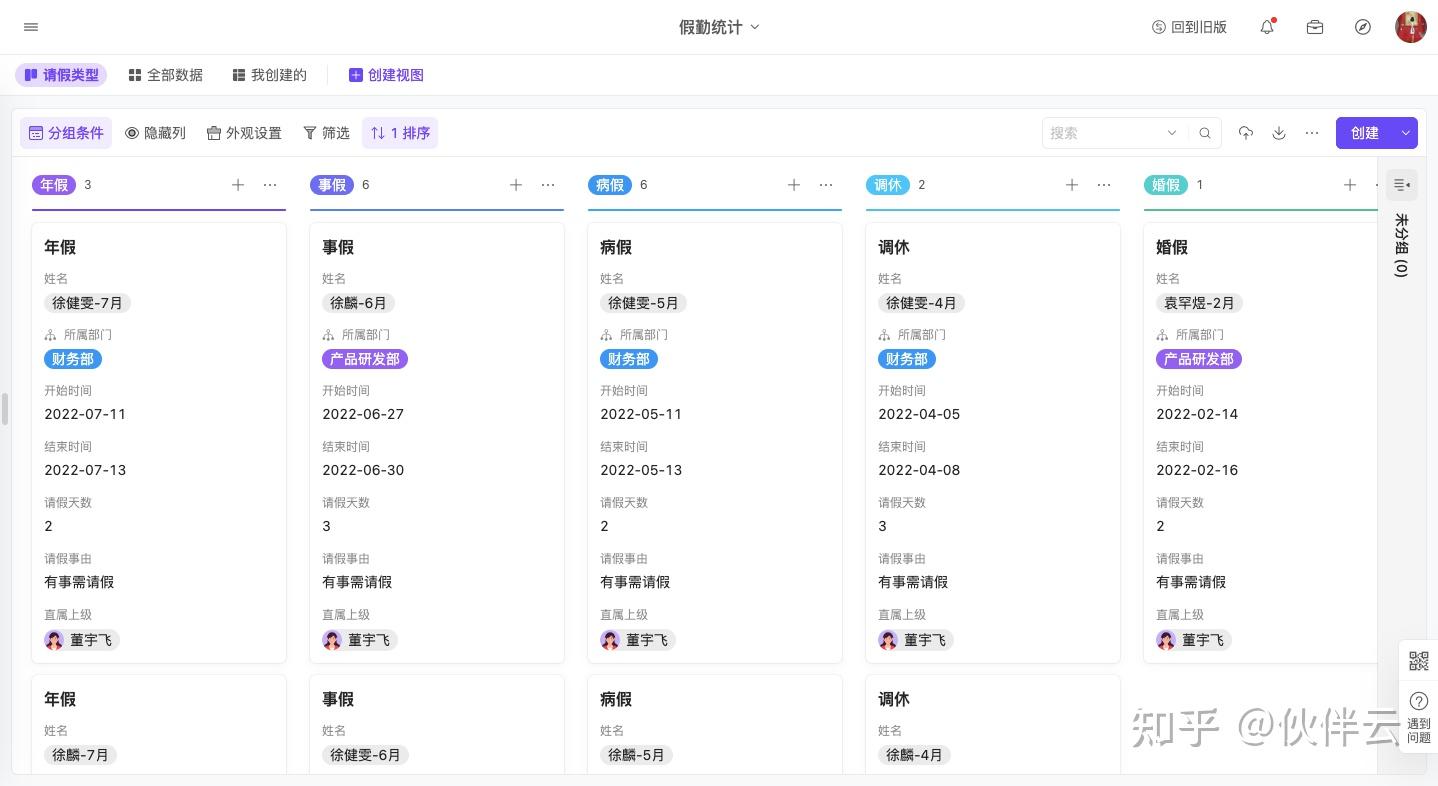1438x786 pixels.
Task: Click the briefcase icon in header
Action: pos(1315,27)
